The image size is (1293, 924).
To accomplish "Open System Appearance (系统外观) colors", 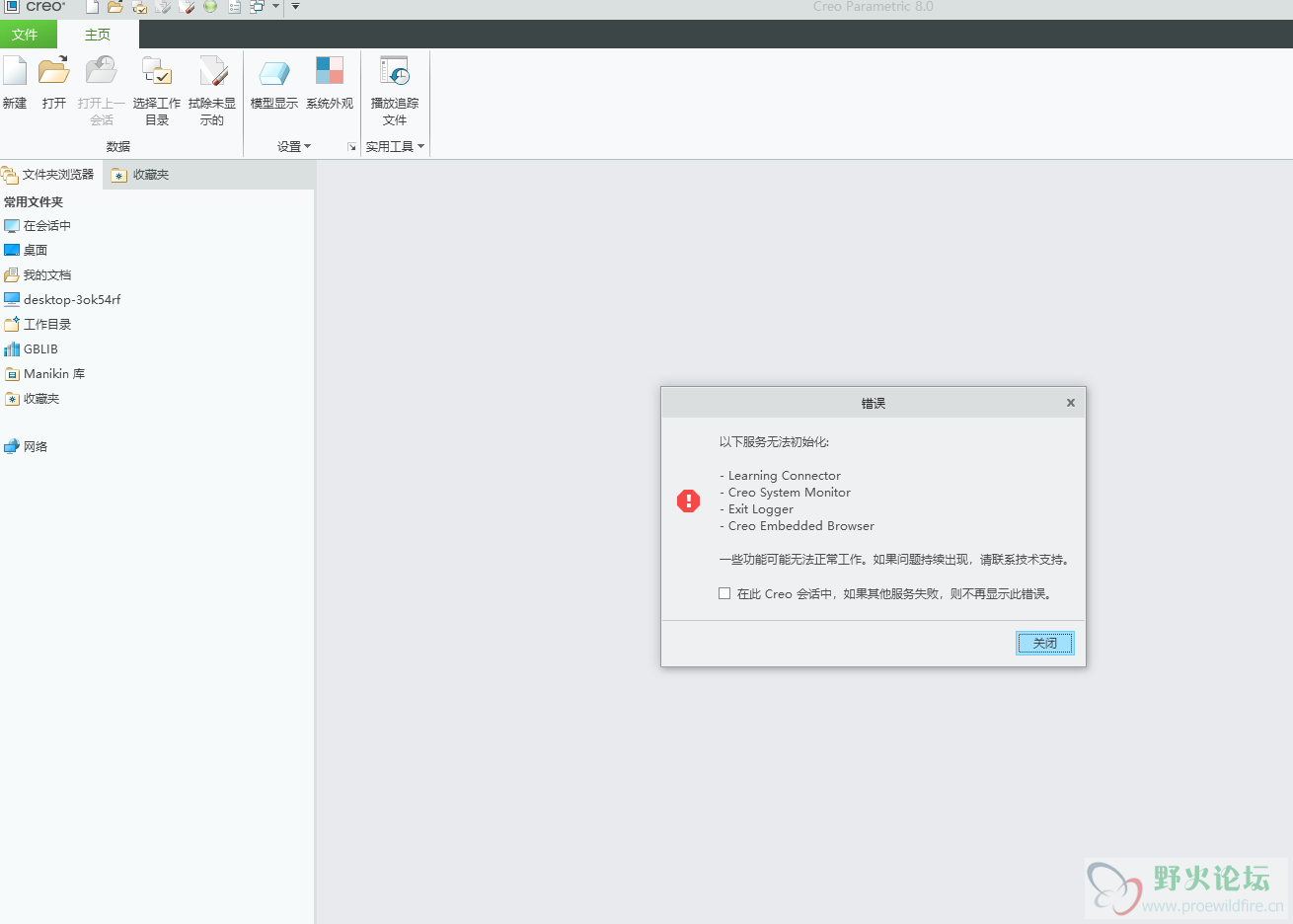I will 330,84.
